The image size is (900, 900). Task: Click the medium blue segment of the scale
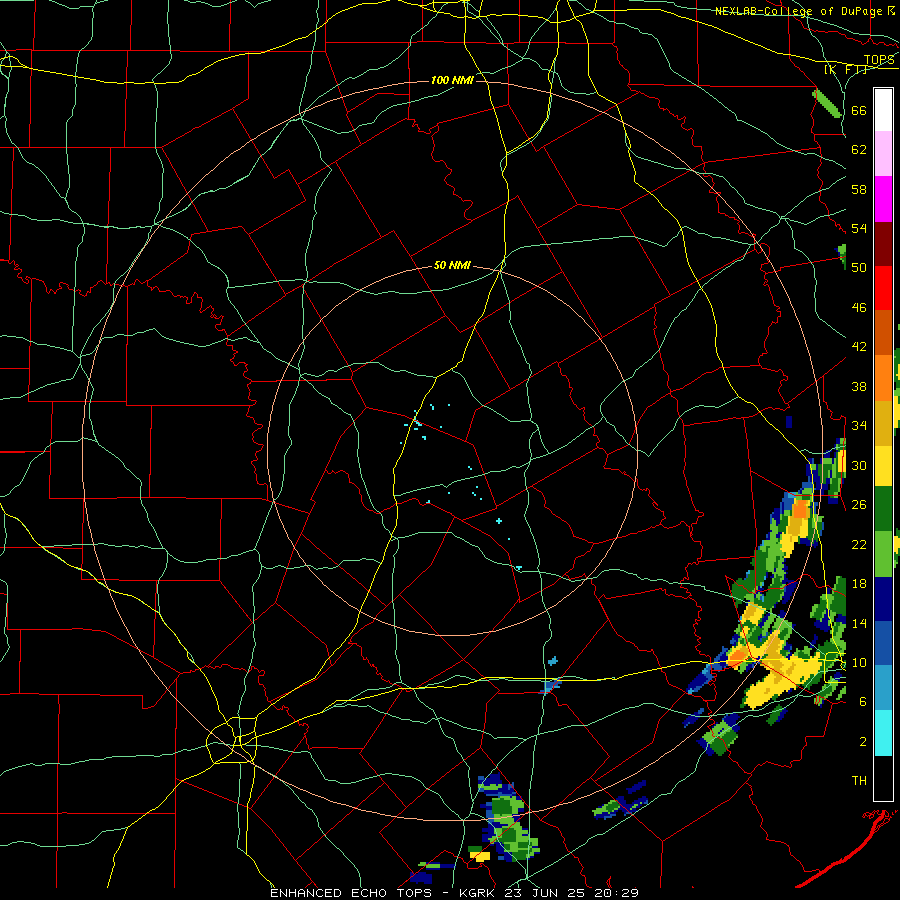(883, 643)
